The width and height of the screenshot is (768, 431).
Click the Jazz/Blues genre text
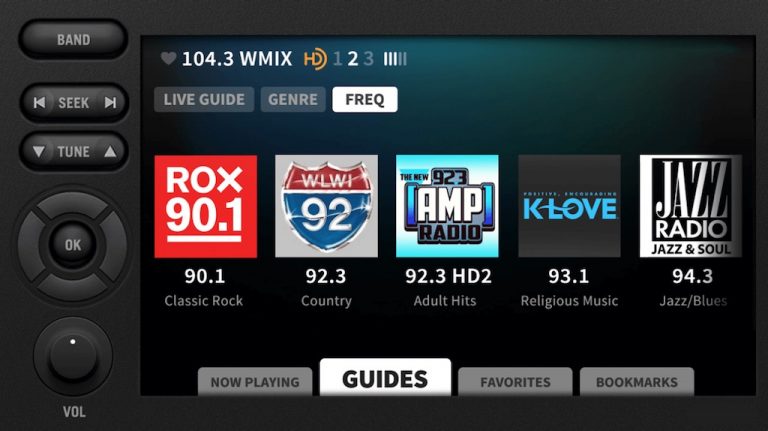pos(693,301)
